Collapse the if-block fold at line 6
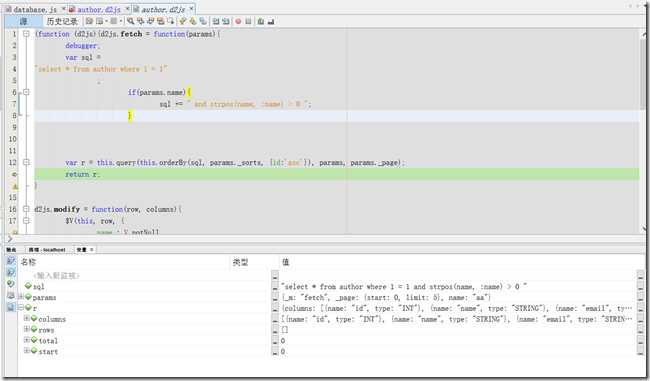The width and height of the screenshot is (650, 381). tap(26, 92)
